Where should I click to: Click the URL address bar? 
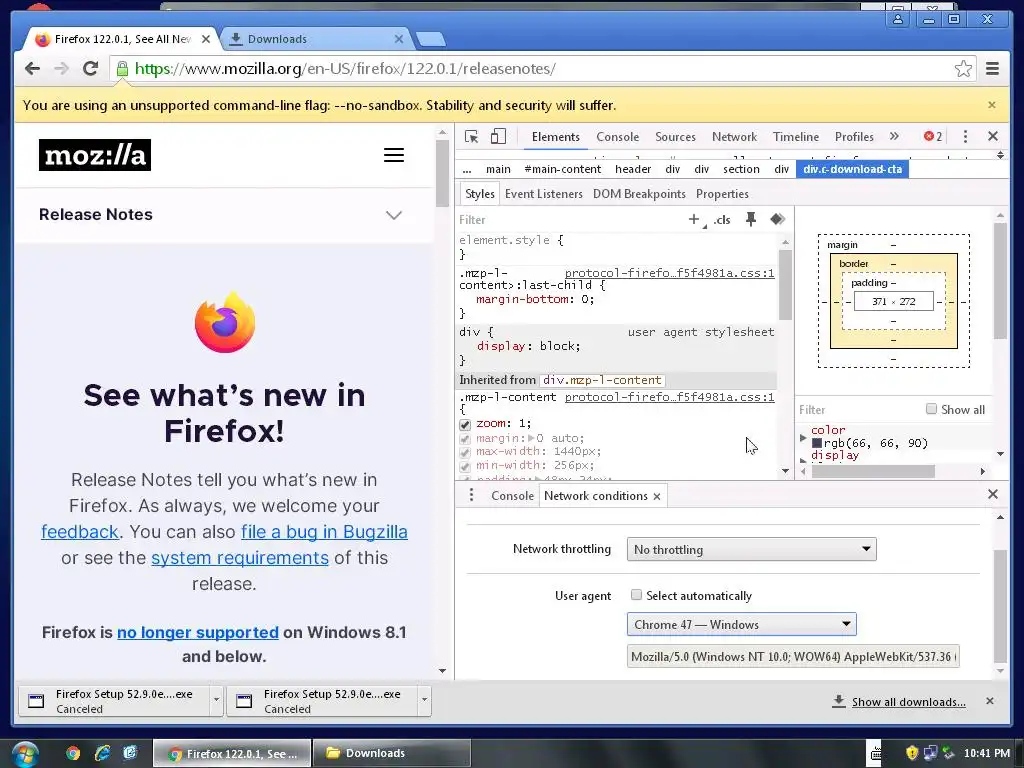pyautogui.click(x=542, y=69)
